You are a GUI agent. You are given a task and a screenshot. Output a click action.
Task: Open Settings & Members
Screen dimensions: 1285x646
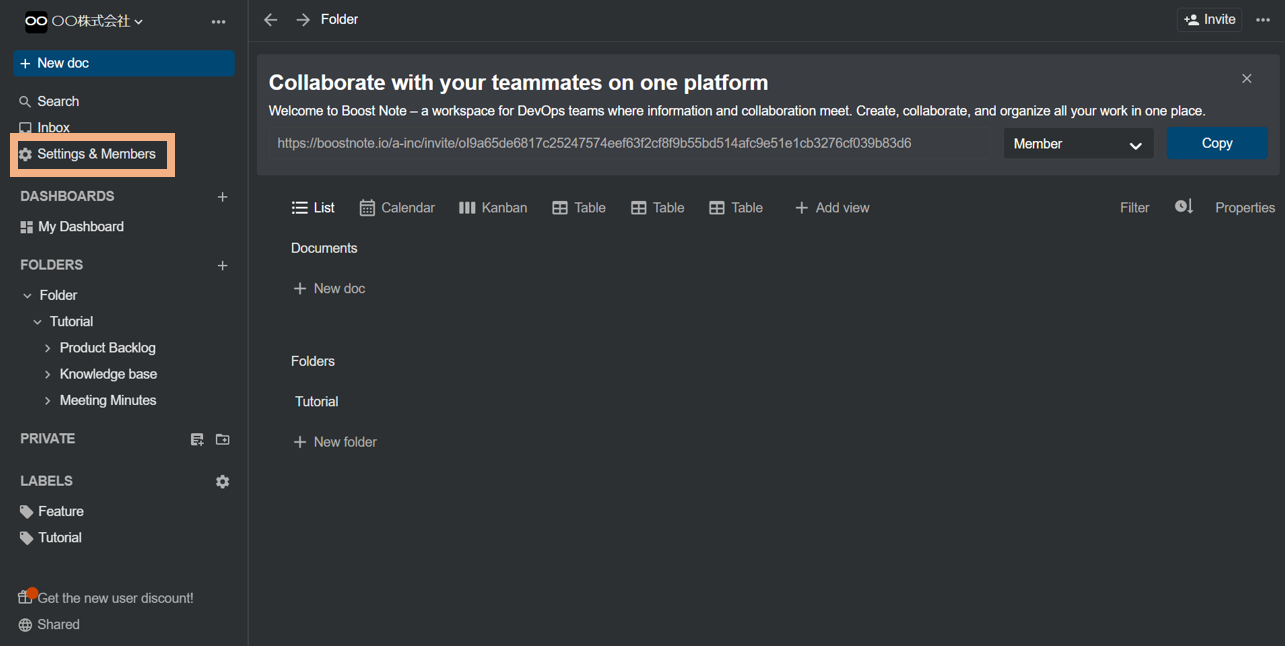click(88, 154)
